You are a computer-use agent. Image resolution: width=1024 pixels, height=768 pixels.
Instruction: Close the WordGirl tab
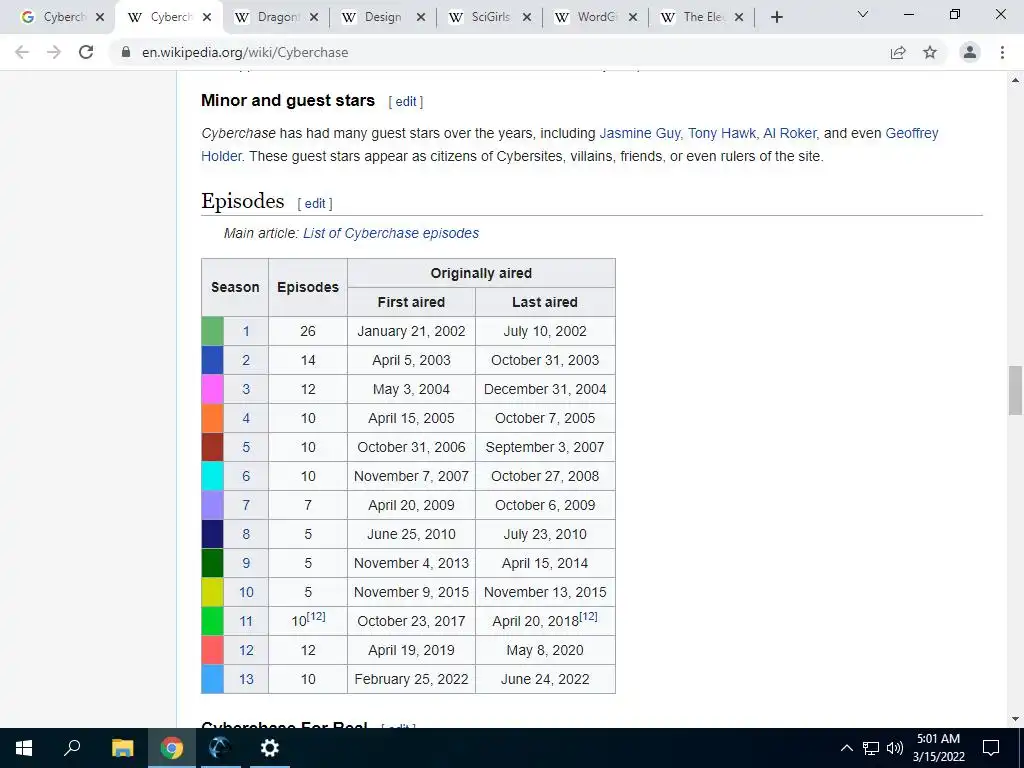point(633,18)
